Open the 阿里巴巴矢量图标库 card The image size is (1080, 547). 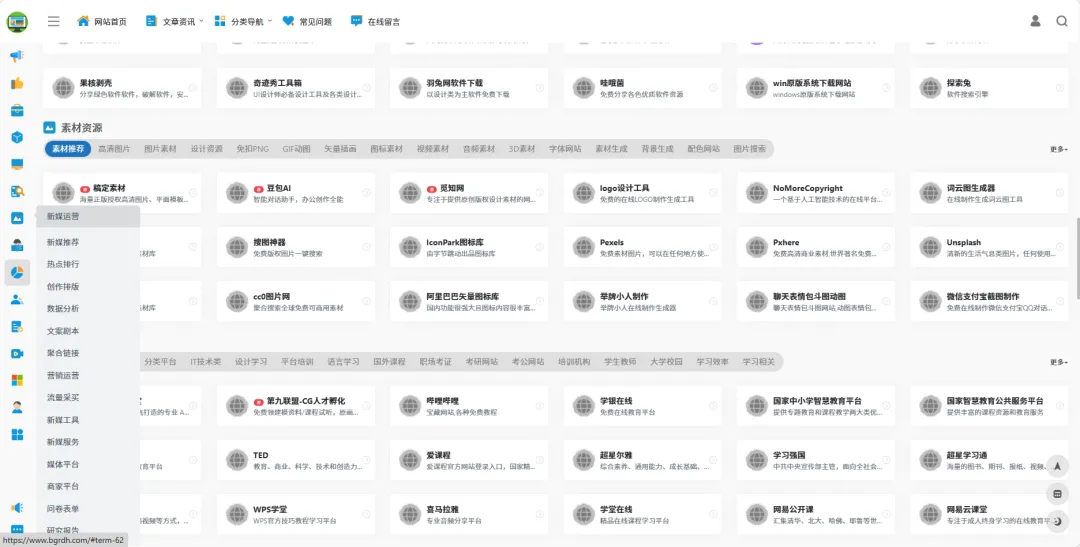469,301
